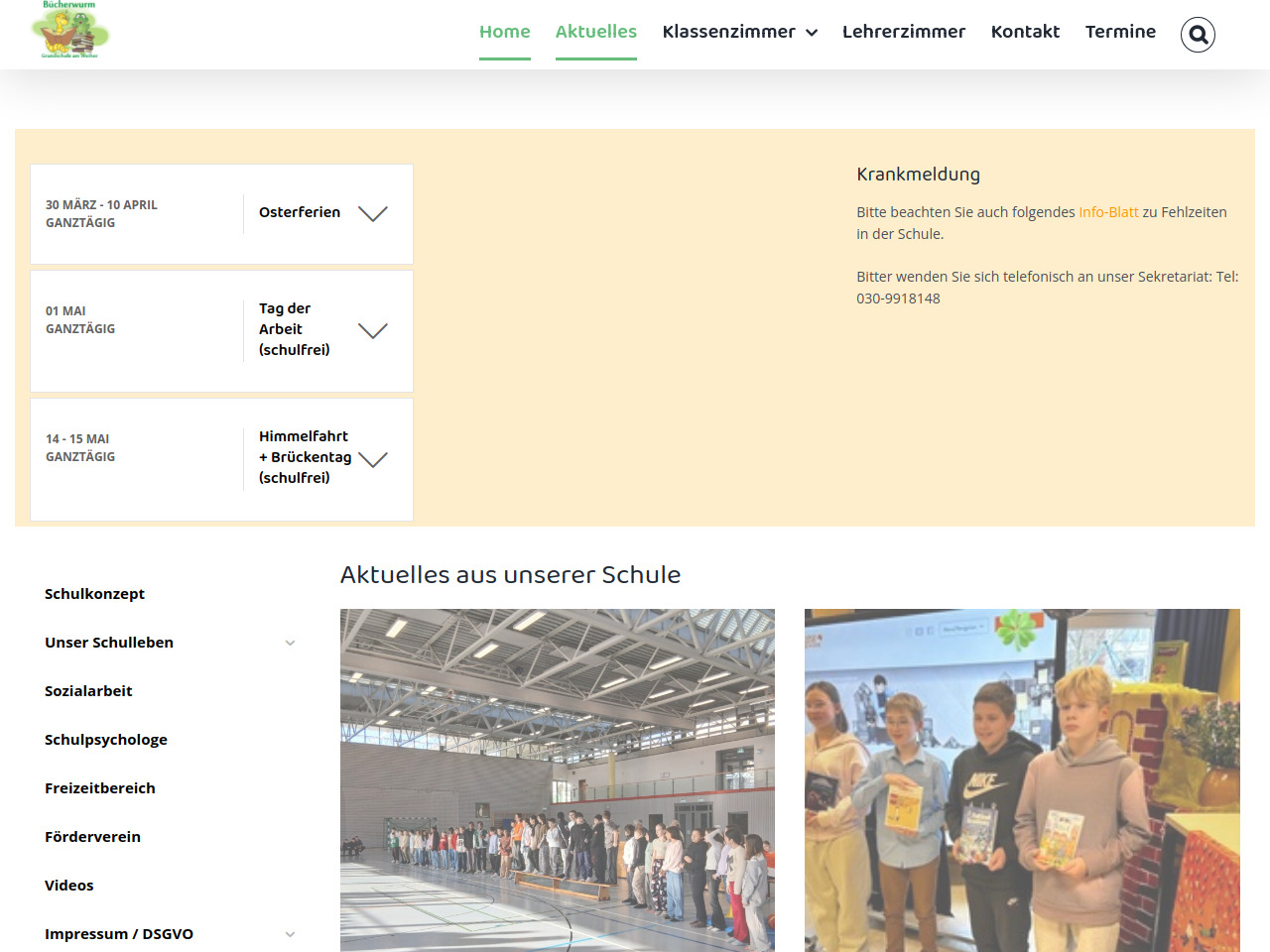This screenshot has height=952, width=1270.
Task: Expand the Osterferien event chevron
Action: 372,213
